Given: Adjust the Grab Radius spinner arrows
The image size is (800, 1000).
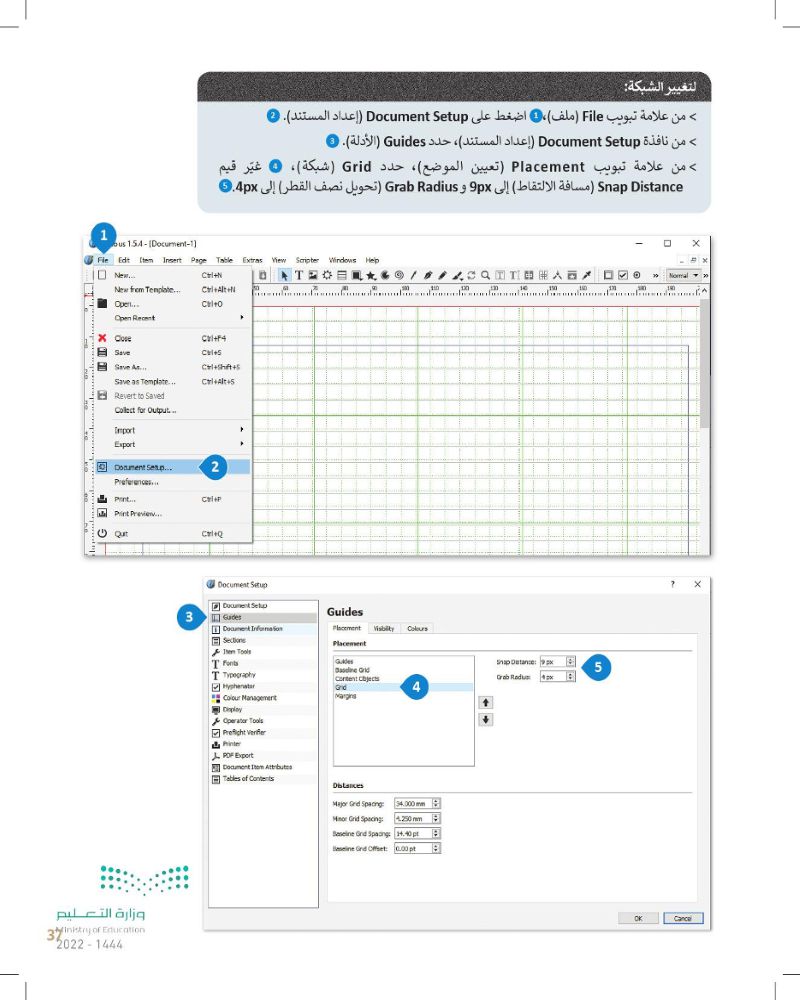Looking at the screenshot, I should (570, 677).
